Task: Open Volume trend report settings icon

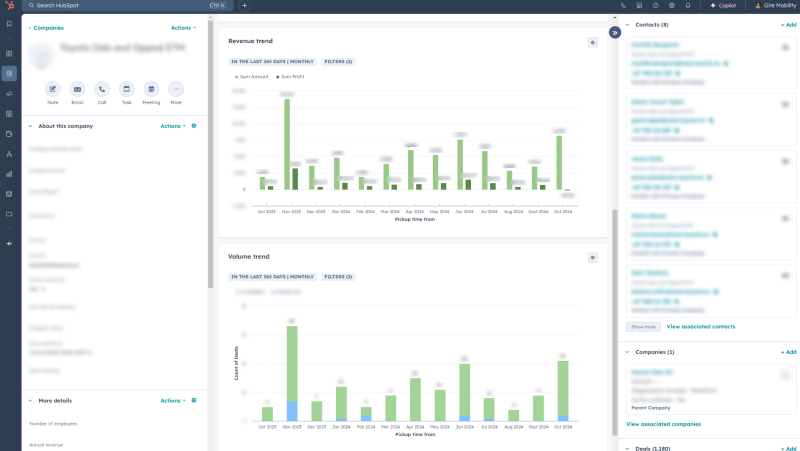Action: click(592, 258)
